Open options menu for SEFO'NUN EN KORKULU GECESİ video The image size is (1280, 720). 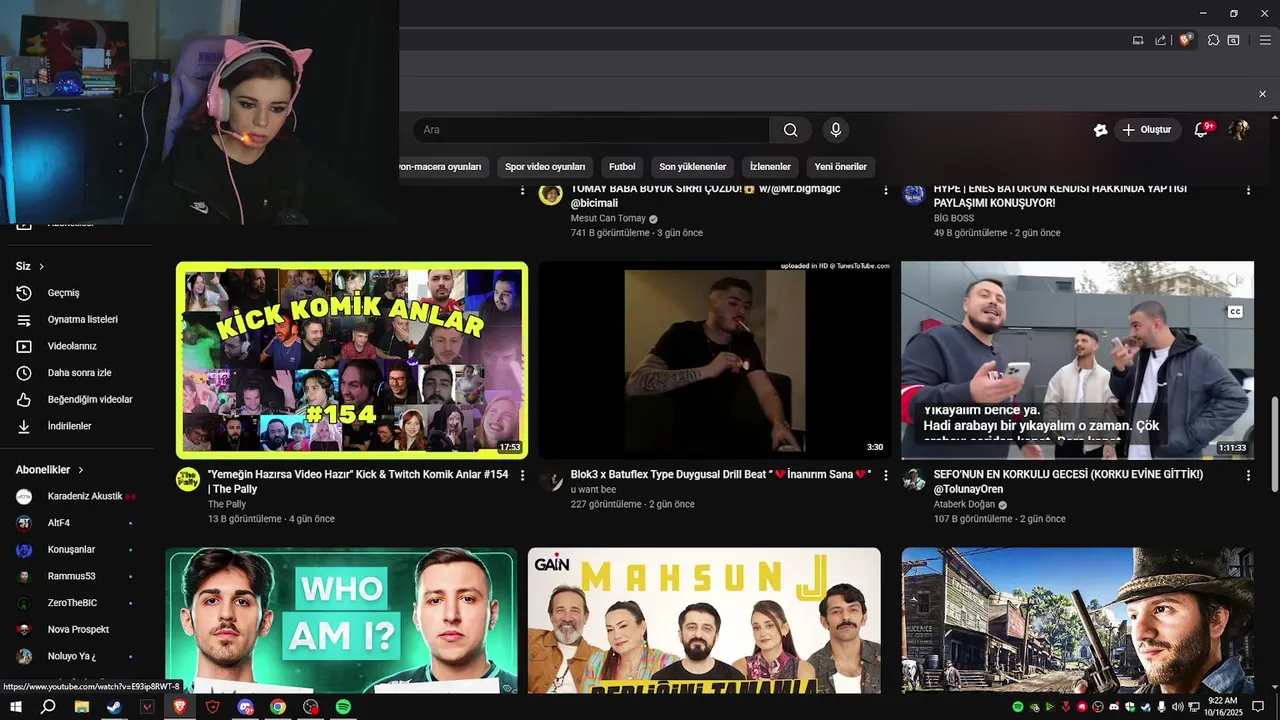pyautogui.click(x=1248, y=475)
